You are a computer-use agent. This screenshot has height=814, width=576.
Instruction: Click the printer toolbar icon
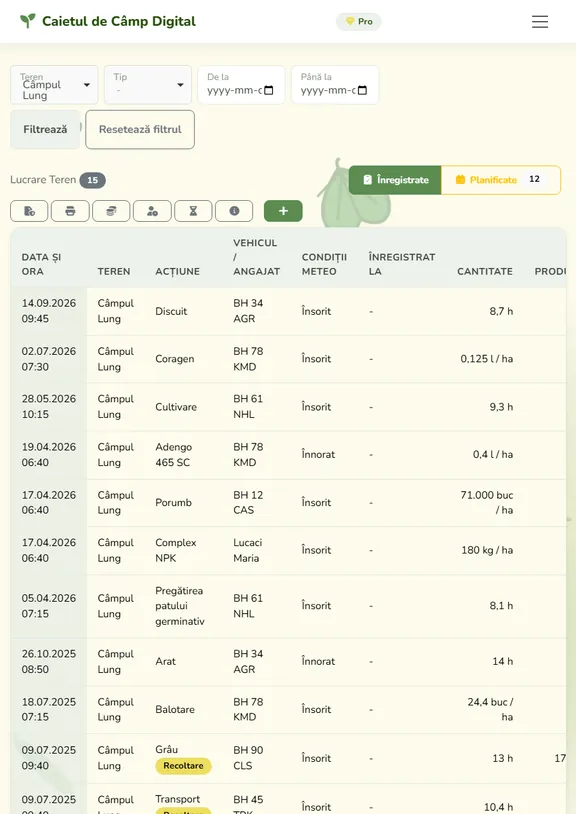(70, 211)
